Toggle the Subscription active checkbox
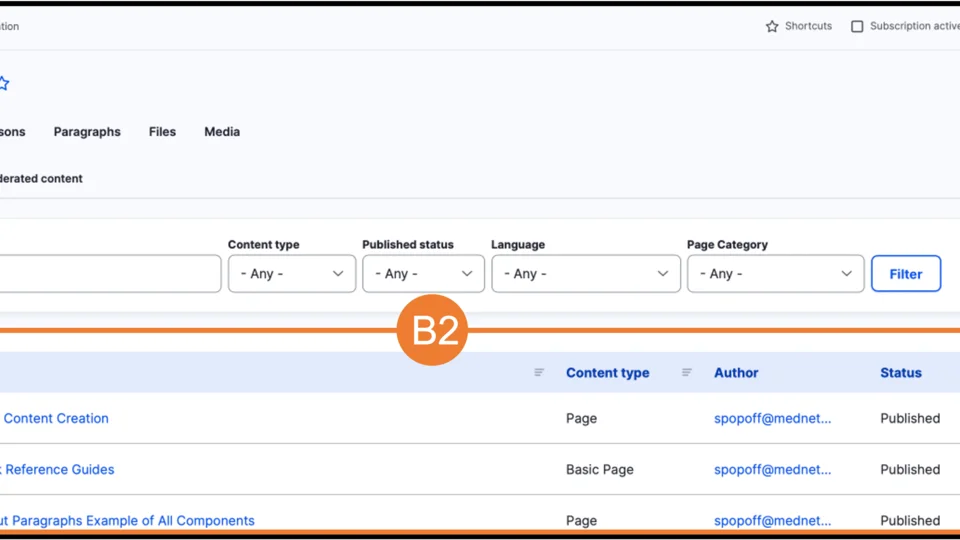 tap(857, 26)
